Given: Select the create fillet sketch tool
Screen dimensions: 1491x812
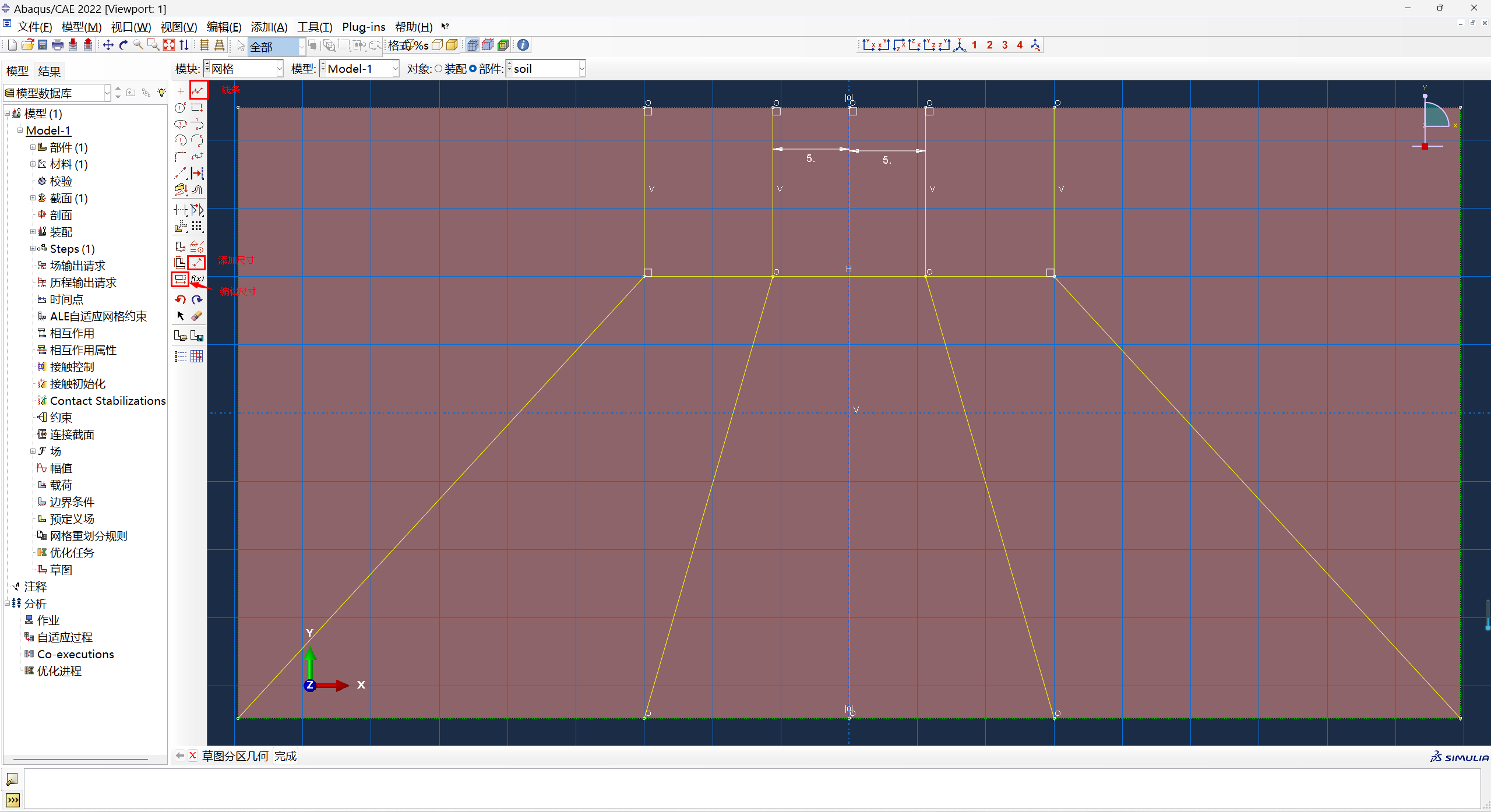Looking at the screenshot, I should click(181, 157).
